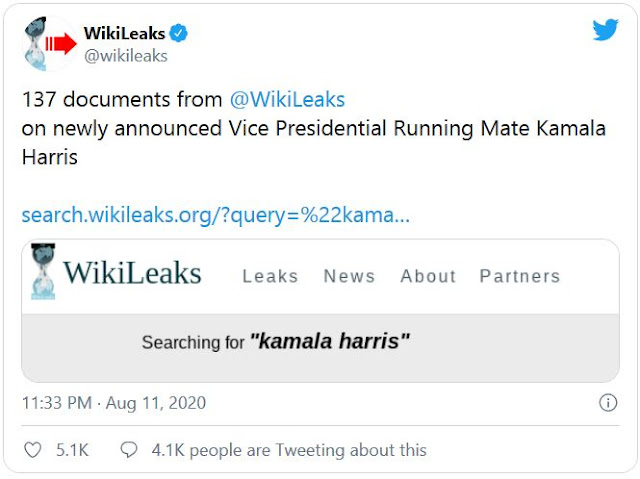Open the search.wikileaks.org link

point(215,215)
